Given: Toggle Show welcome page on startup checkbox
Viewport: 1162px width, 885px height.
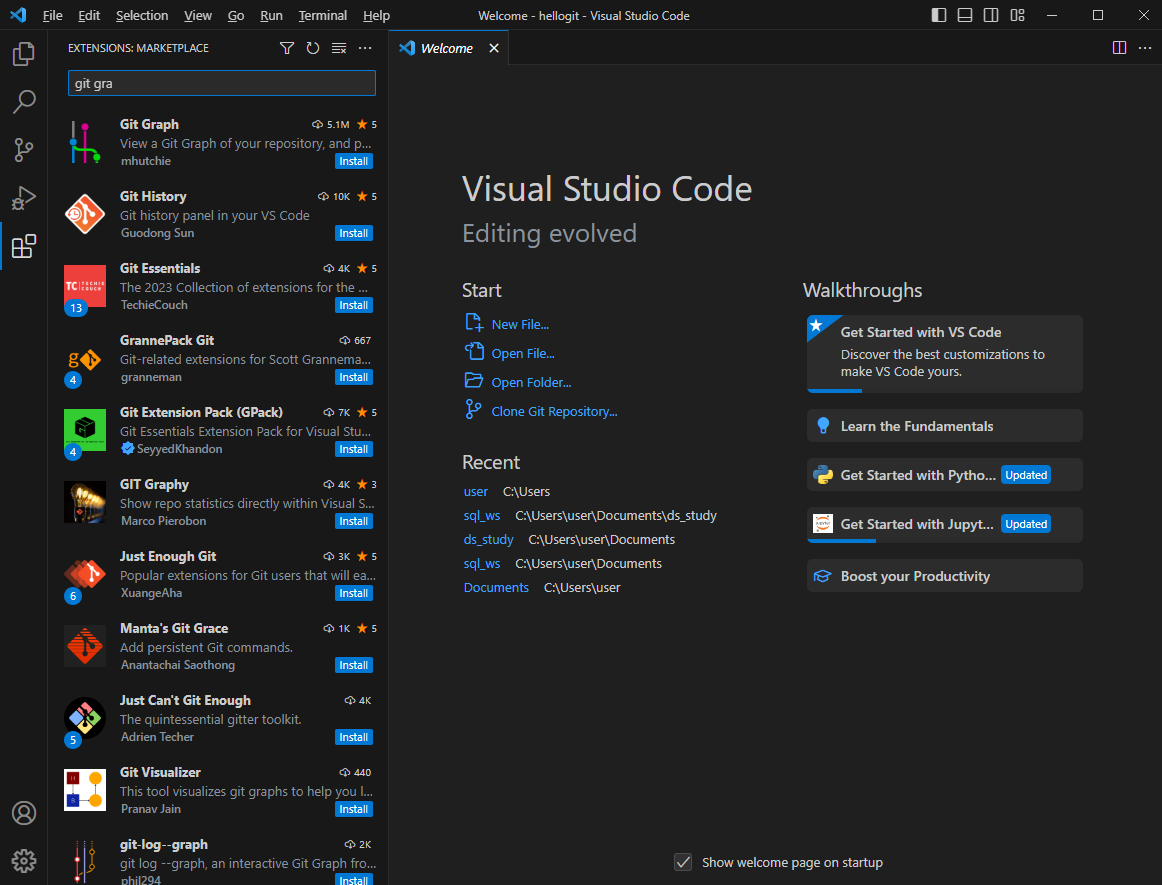Looking at the screenshot, I should pos(683,862).
